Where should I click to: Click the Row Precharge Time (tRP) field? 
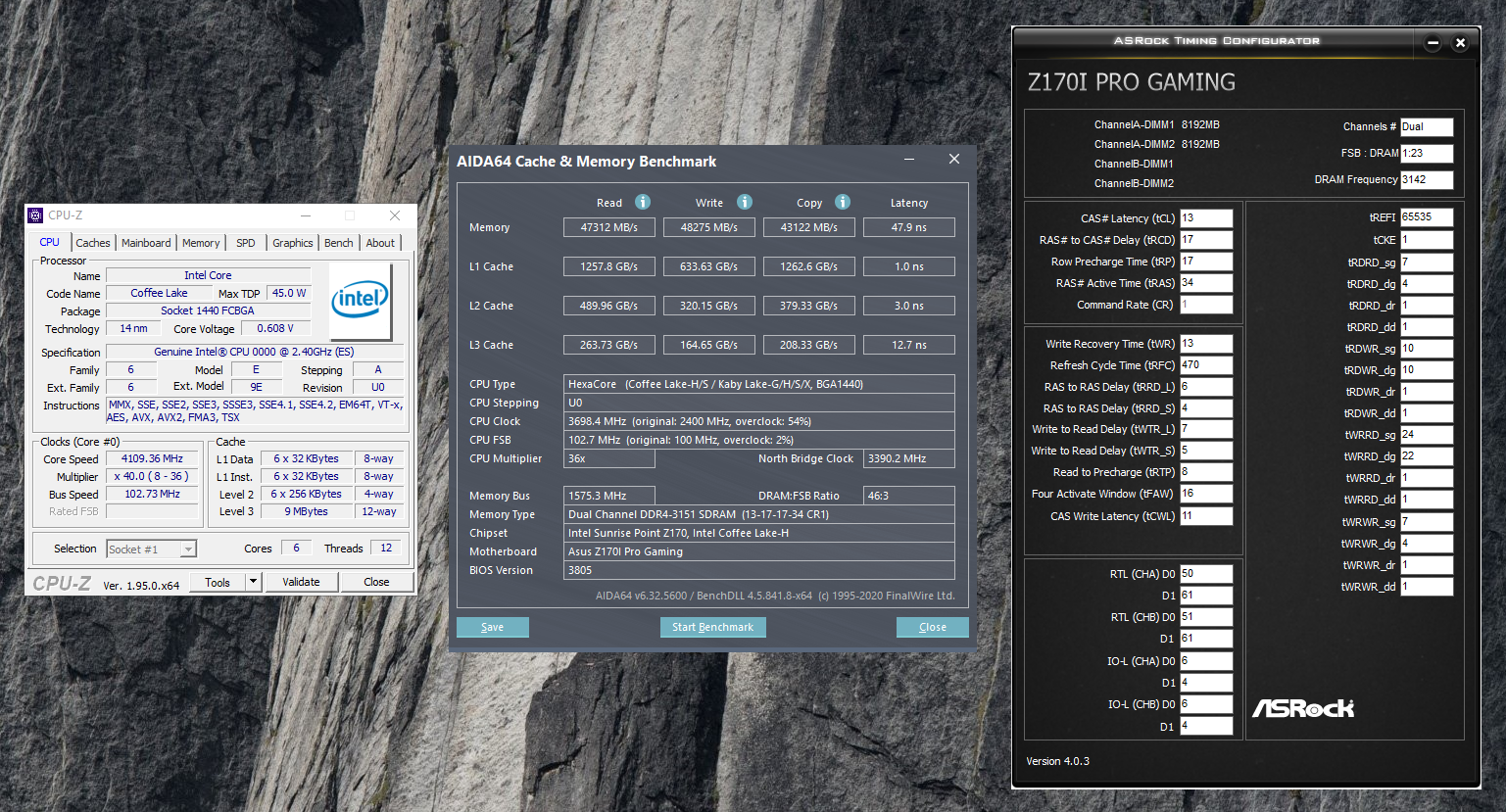[1206, 262]
